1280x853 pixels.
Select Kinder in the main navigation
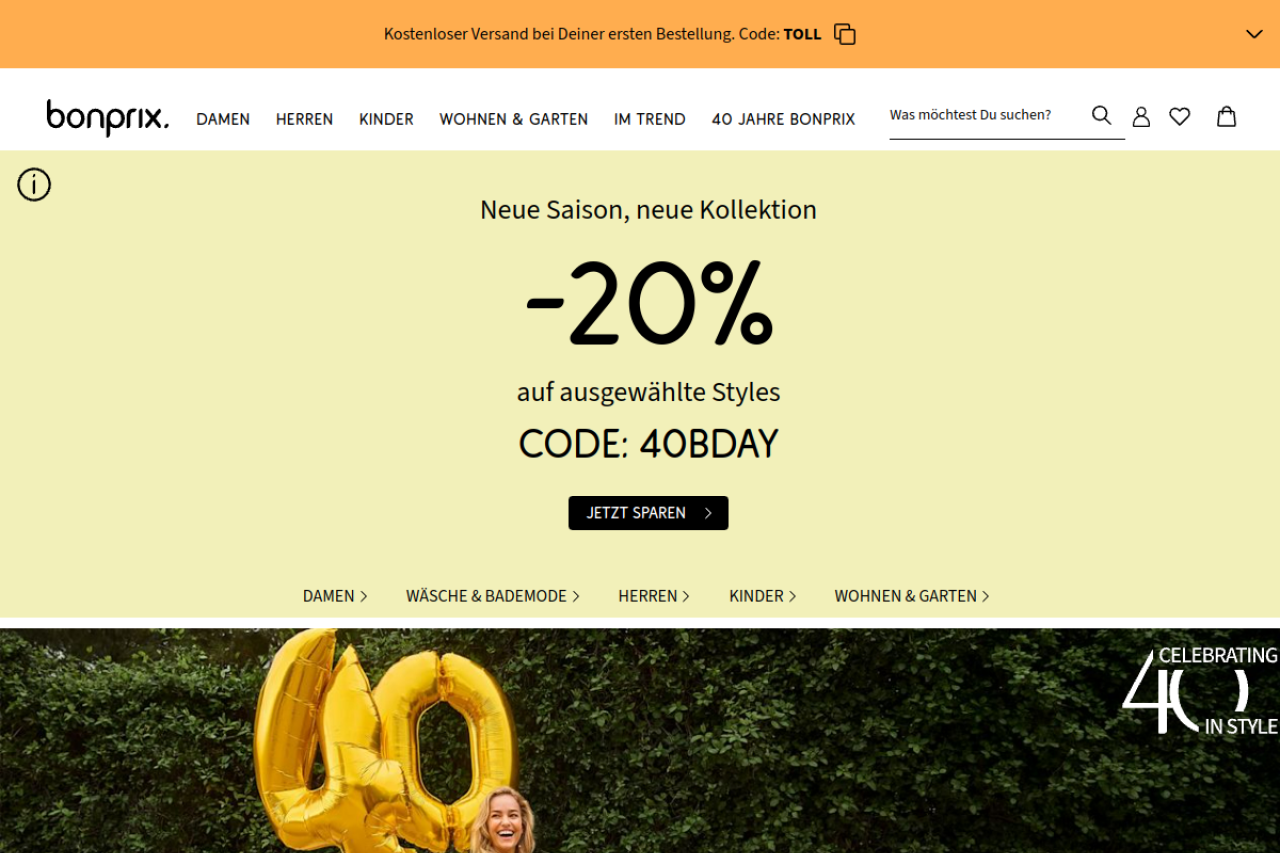coord(386,119)
